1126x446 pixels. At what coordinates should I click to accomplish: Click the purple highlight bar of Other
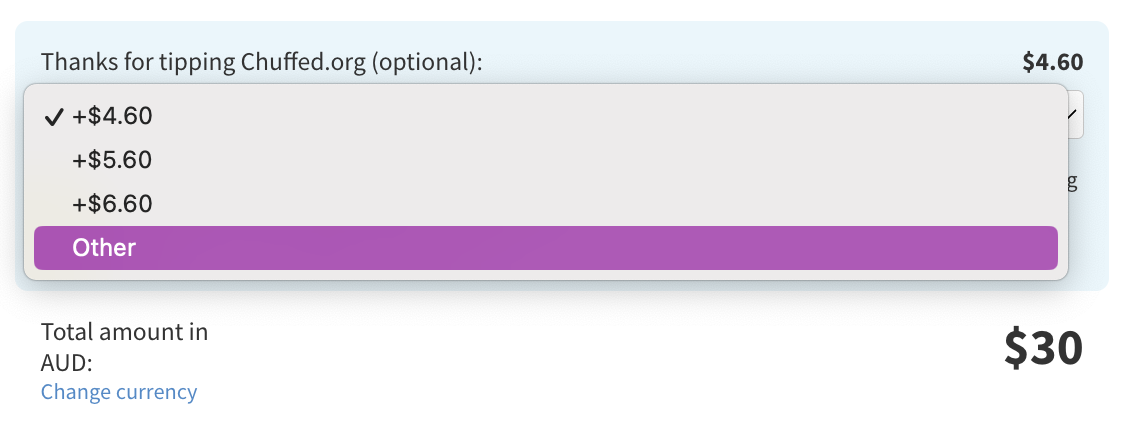point(546,248)
